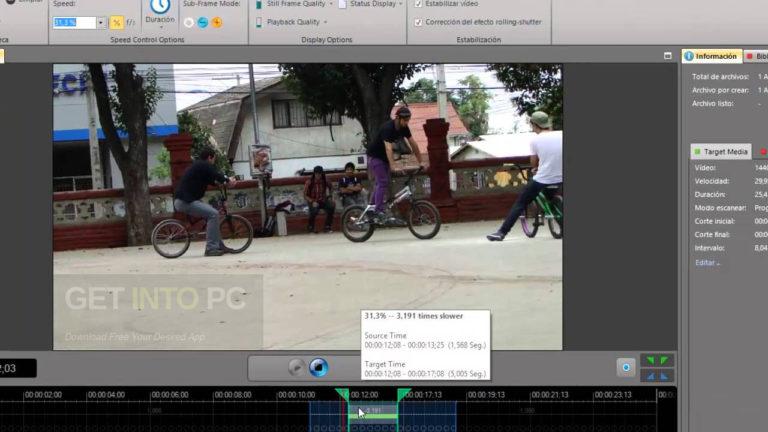This screenshot has height=432, width=768.
Task: Click the blue stop button below preview
Action: click(x=318, y=367)
